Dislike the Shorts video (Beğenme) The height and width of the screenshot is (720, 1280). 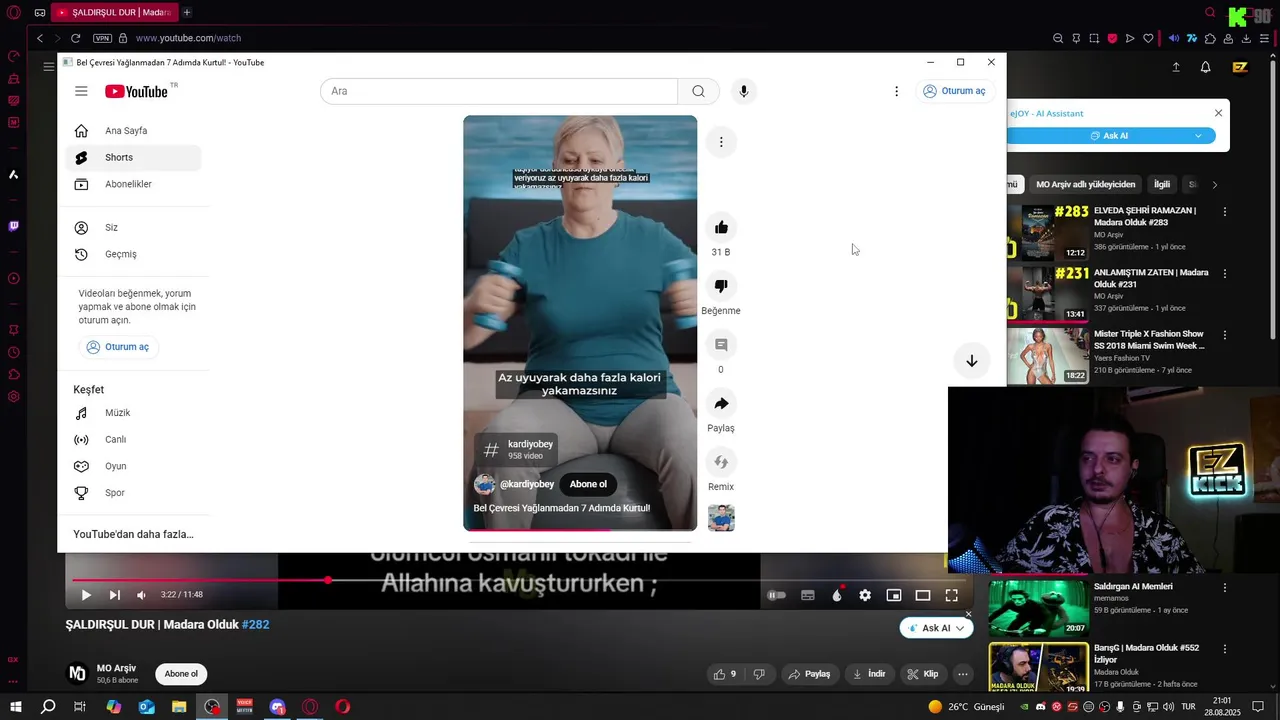[x=721, y=286]
